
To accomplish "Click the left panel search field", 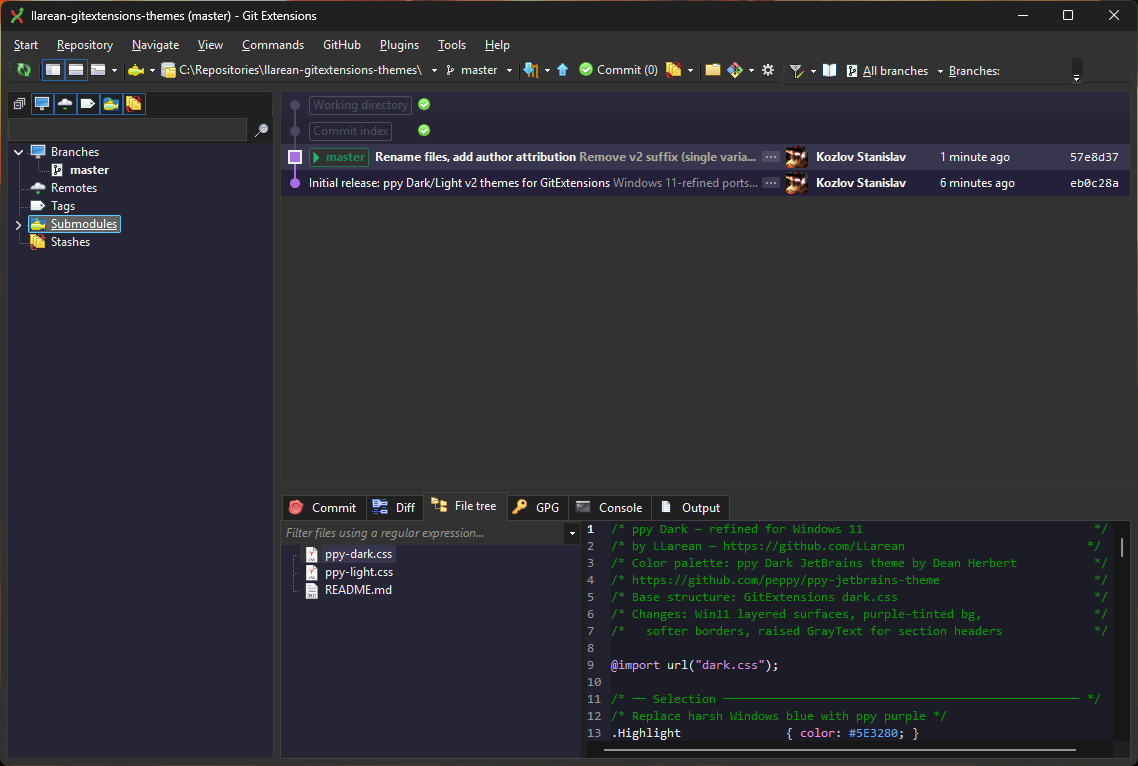I will coord(128,130).
